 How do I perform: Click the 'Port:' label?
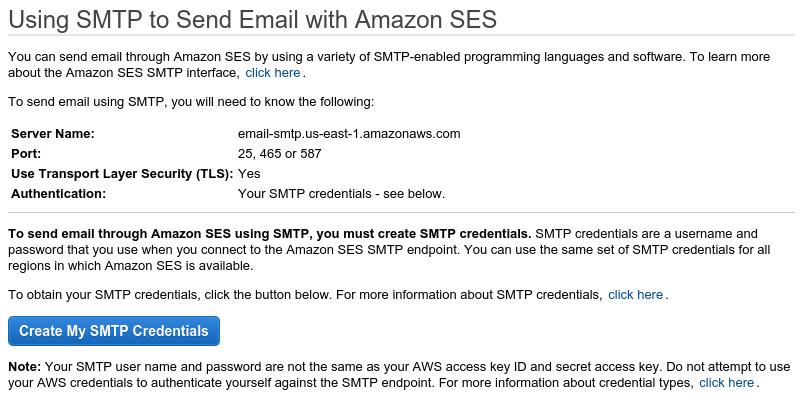[26, 154]
